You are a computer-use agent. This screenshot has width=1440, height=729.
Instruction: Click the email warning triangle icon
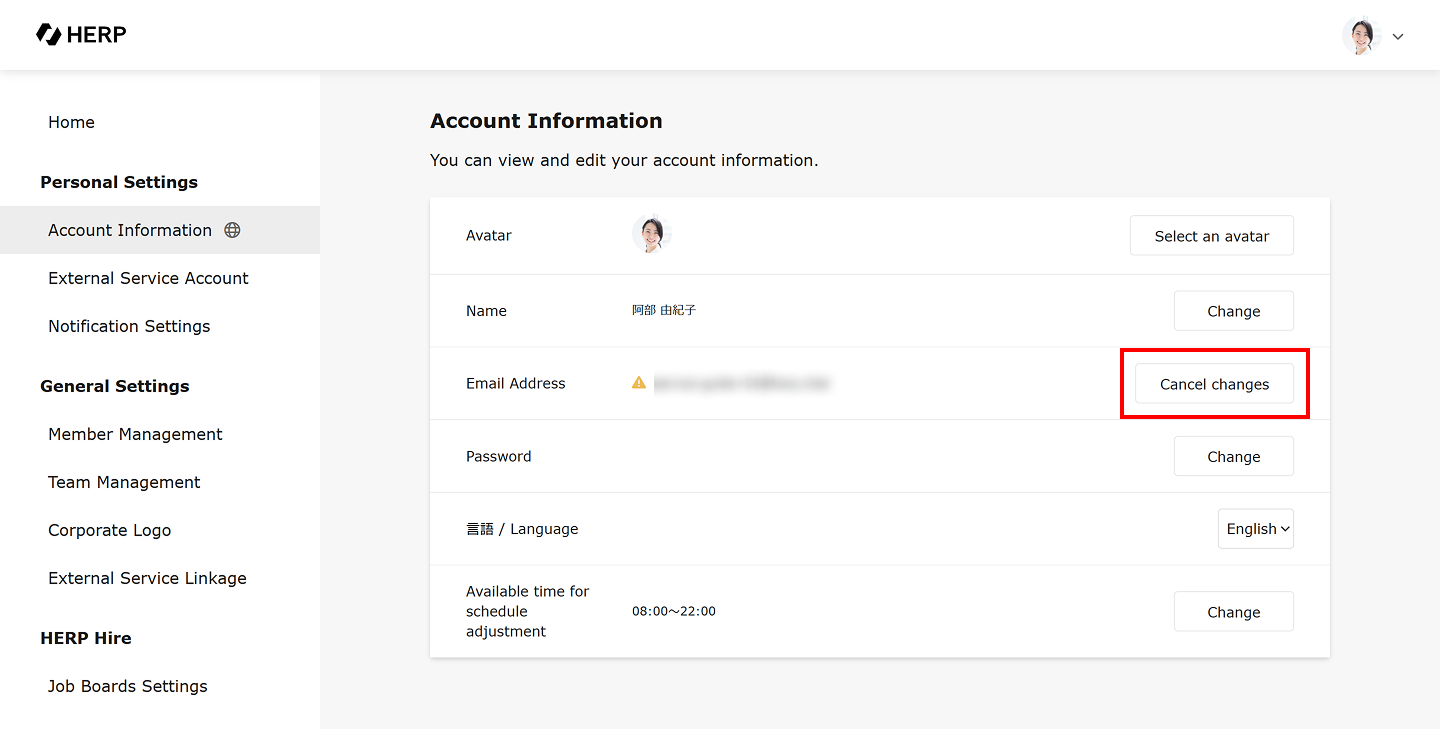pos(639,382)
